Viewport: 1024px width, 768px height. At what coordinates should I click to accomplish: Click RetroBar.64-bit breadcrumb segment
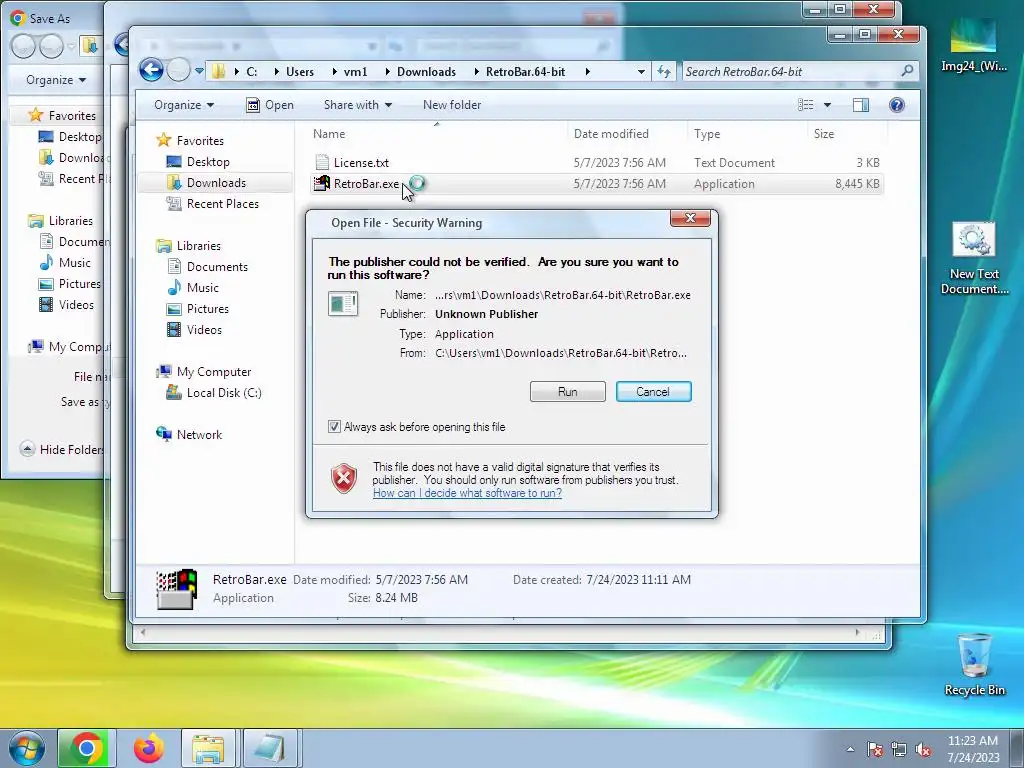click(525, 72)
